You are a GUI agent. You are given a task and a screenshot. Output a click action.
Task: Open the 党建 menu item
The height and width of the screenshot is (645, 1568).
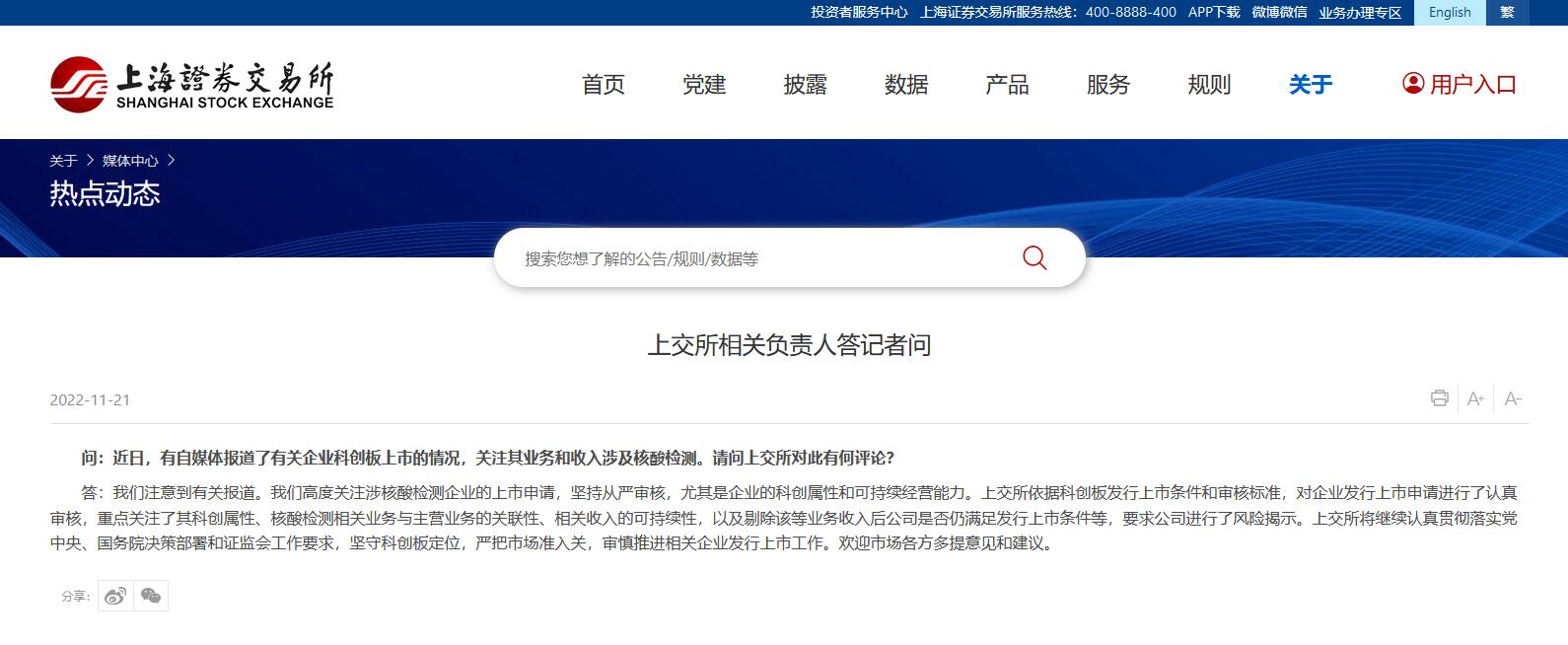[x=704, y=85]
